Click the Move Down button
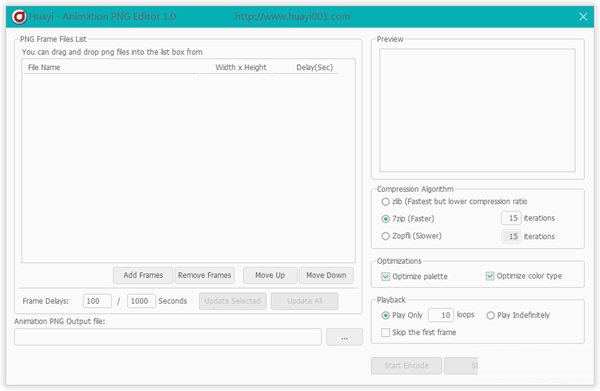Screen dimensions: 600x391 (326, 275)
